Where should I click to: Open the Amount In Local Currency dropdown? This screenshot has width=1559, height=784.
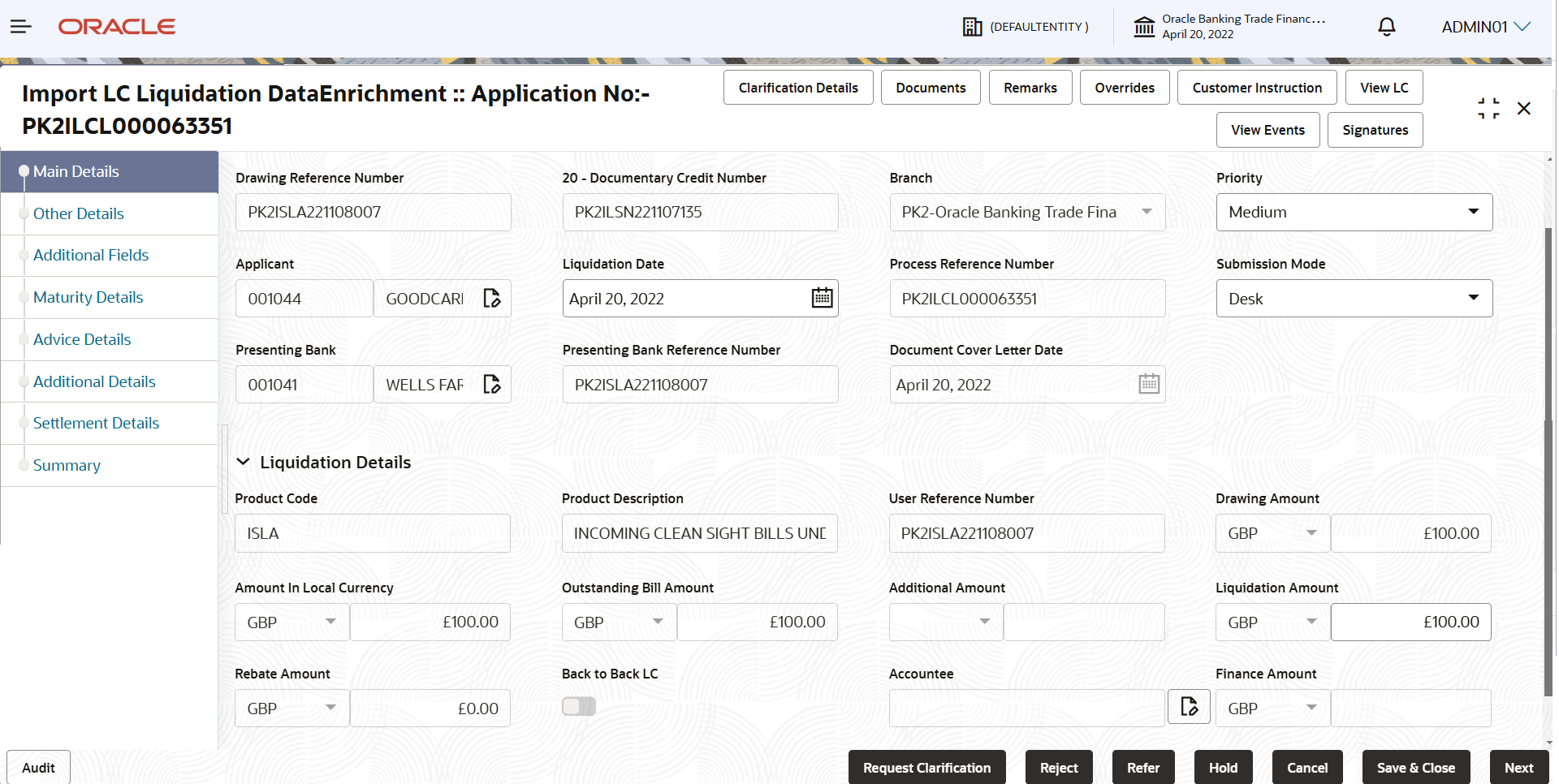point(292,622)
